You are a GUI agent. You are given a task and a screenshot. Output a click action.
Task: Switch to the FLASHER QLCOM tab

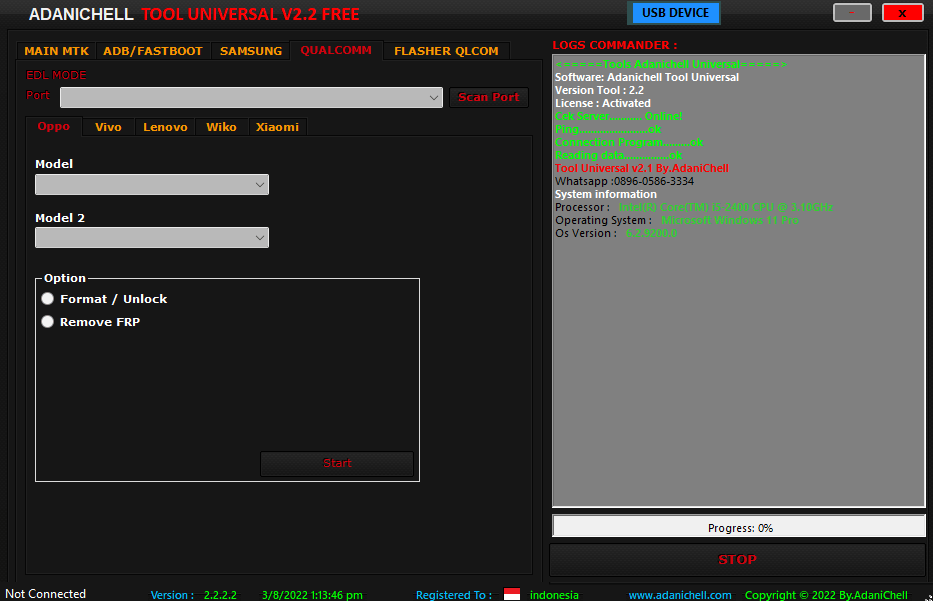click(446, 50)
